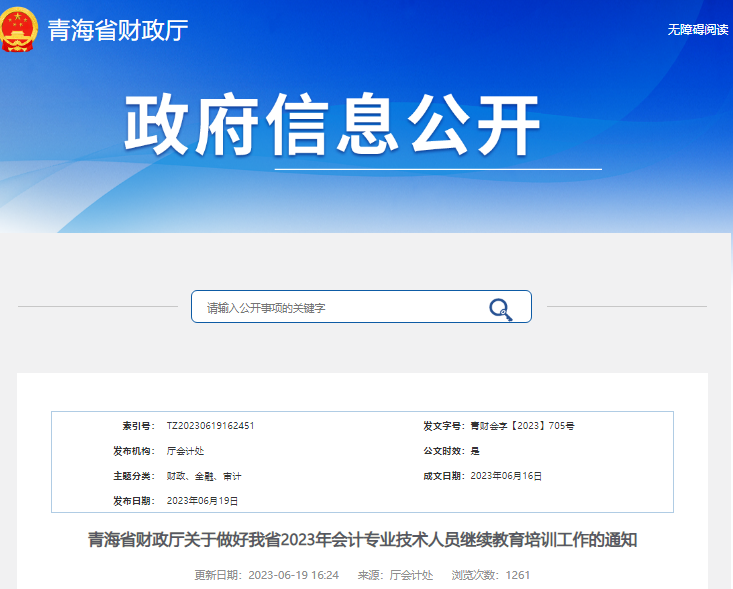Click the publishing agency value 厅会计处

(185, 451)
